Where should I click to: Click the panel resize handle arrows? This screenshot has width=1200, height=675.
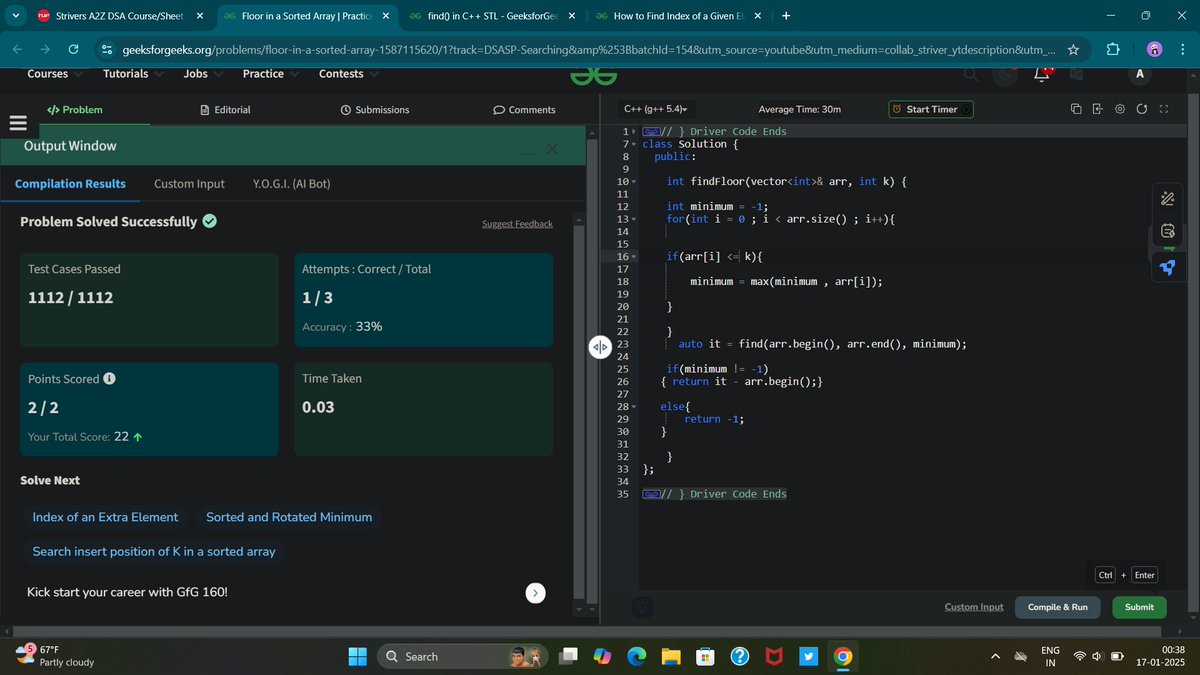tap(599, 347)
